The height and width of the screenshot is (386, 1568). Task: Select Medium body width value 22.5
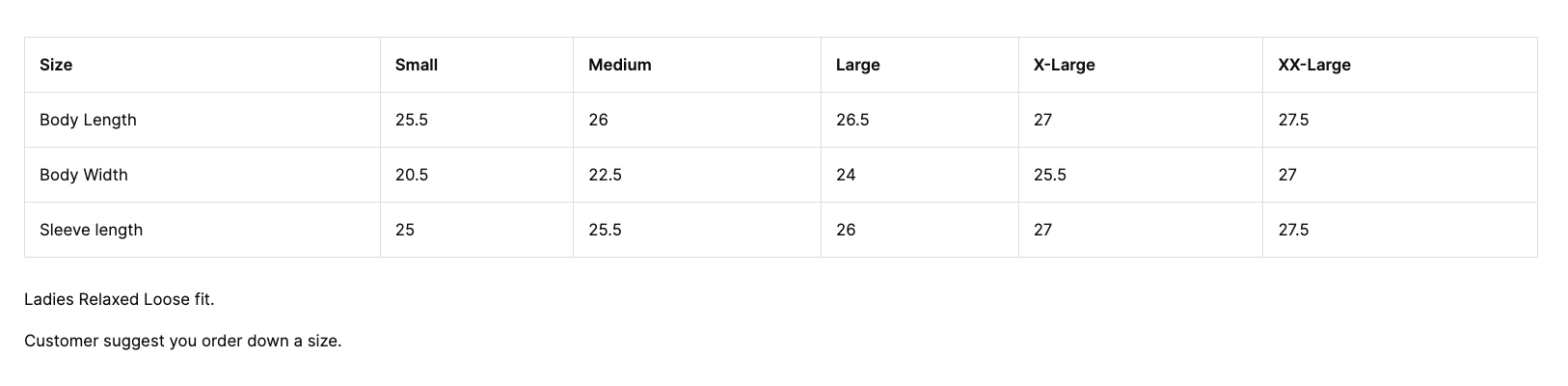click(x=605, y=175)
